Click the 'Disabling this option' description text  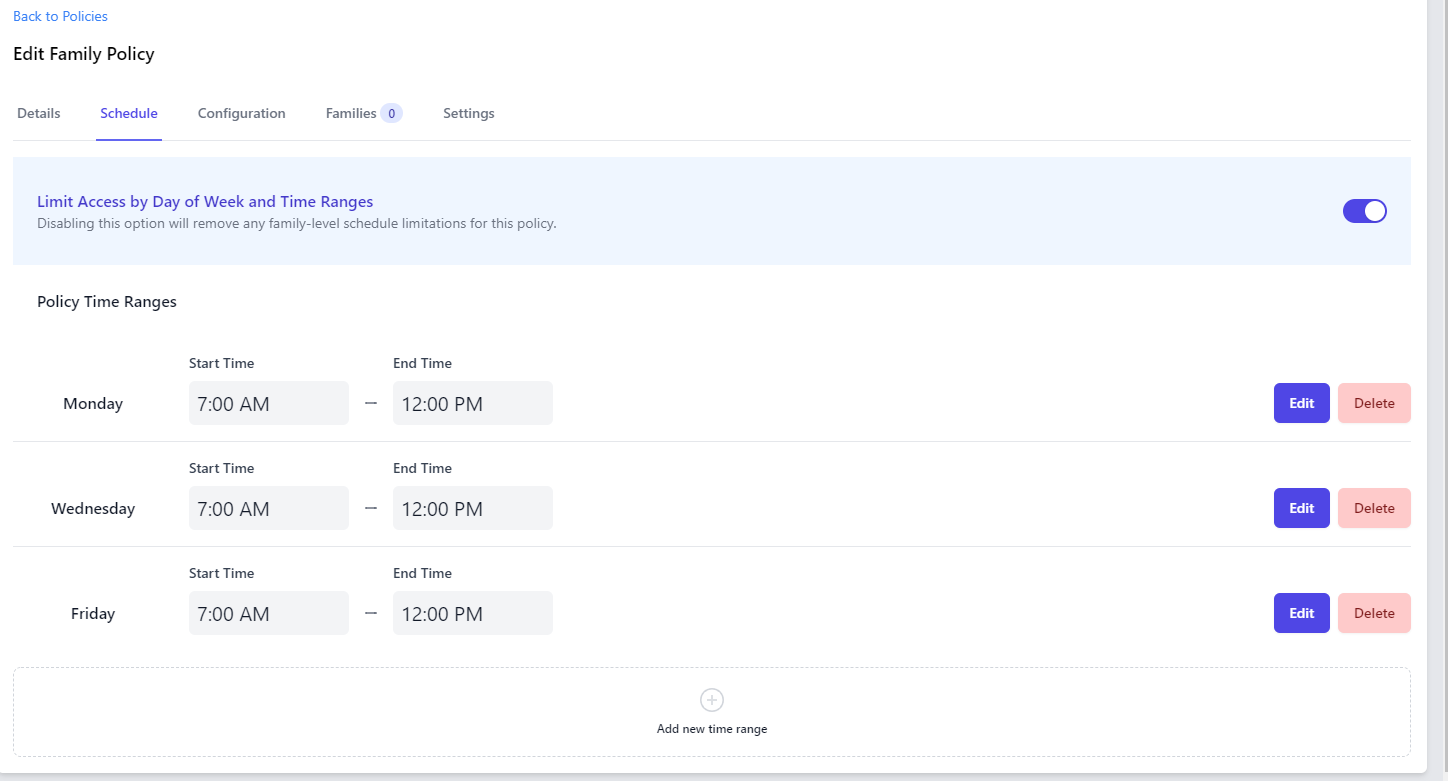click(x=297, y=223)
